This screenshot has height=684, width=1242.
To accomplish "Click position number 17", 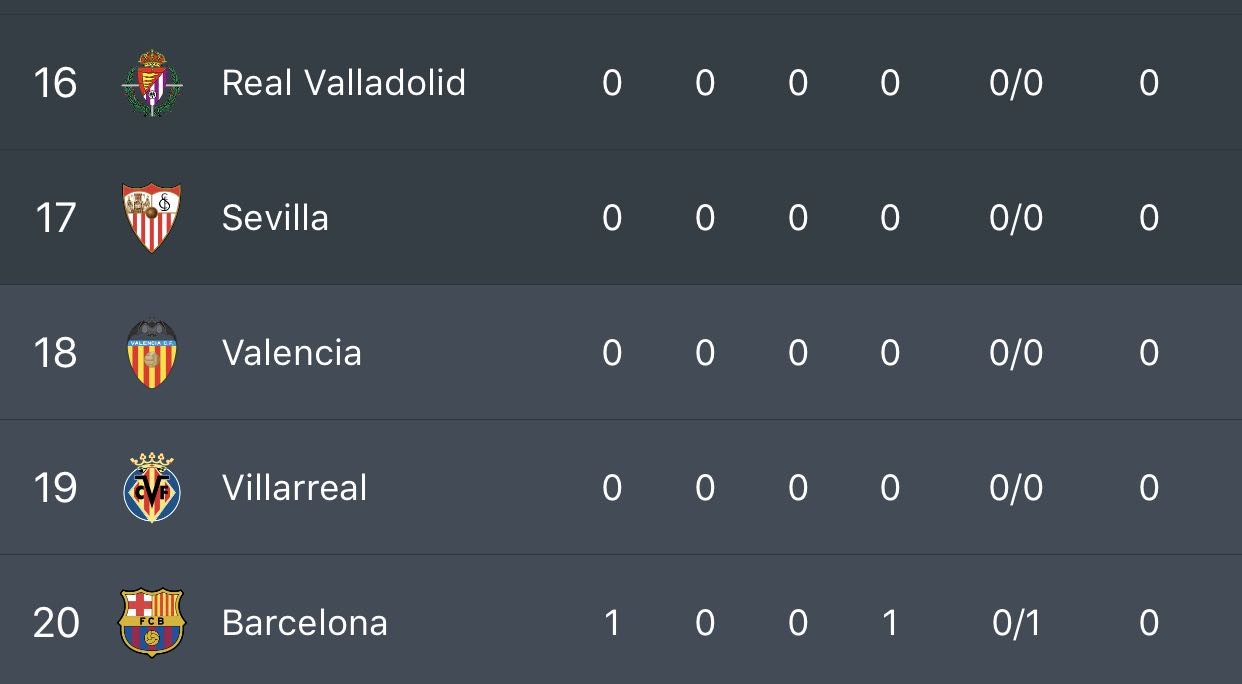I will point(55,218).
